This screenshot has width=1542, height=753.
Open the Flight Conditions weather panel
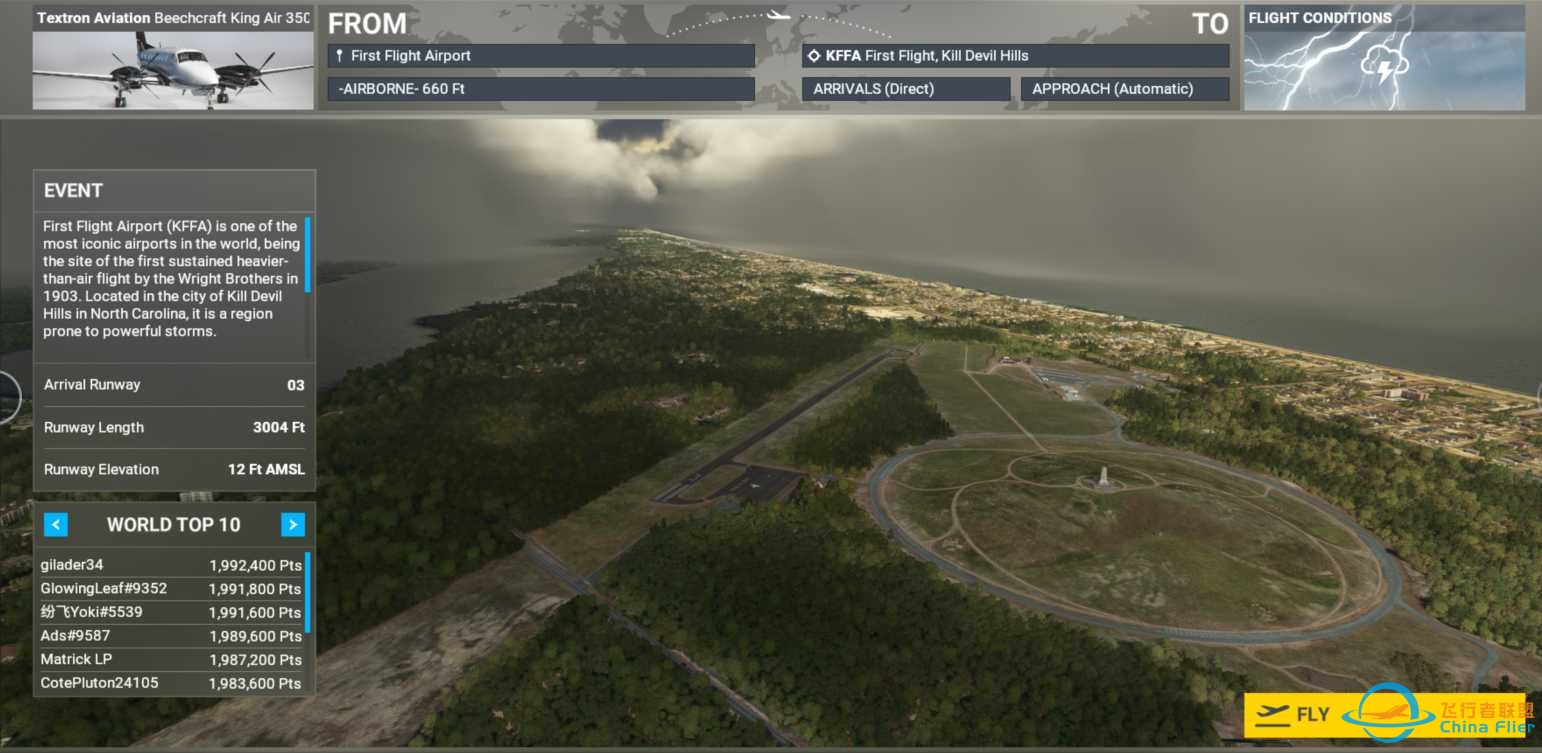pos(1384,58)
